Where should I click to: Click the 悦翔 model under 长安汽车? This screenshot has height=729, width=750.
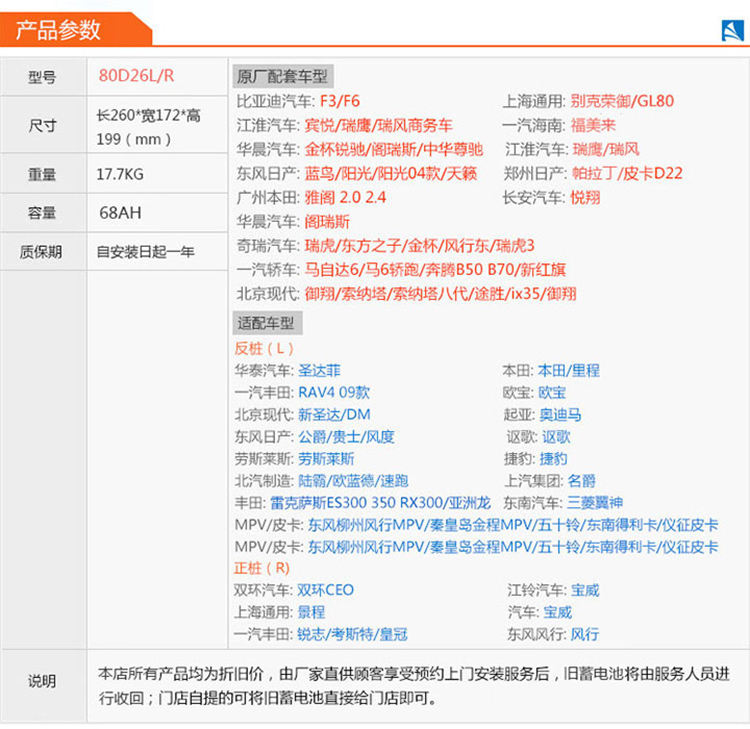[585, 198]
